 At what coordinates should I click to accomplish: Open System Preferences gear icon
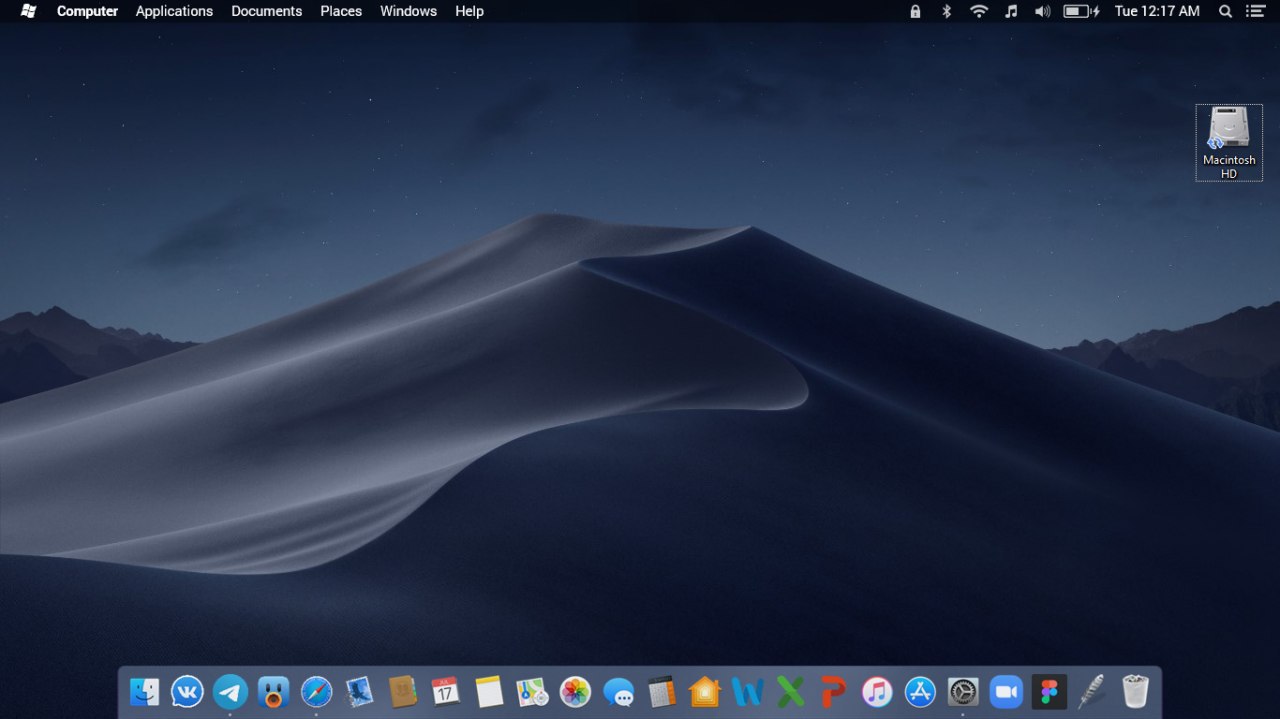963,691
